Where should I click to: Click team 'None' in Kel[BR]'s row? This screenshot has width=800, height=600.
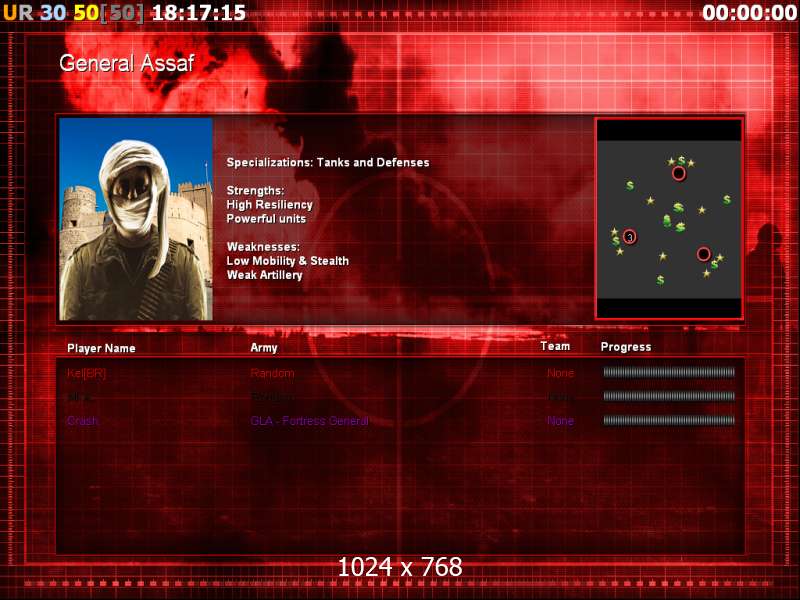pyautogui.click(x=560, y=373)
